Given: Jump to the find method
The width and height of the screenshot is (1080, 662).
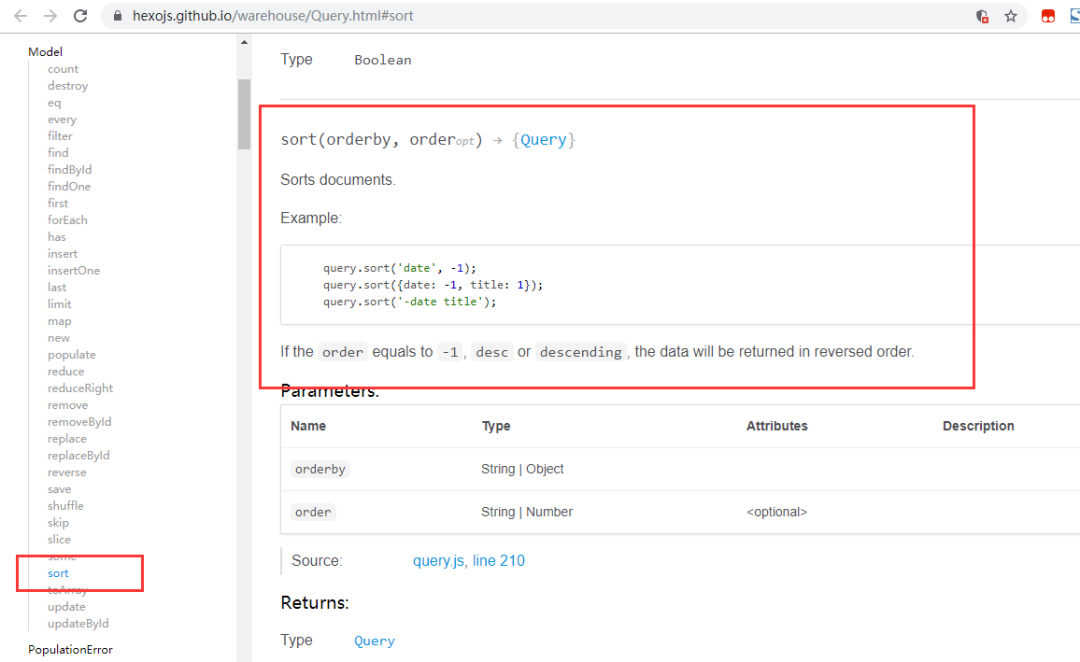Looking at the screenshot, I should pos(58,152).
